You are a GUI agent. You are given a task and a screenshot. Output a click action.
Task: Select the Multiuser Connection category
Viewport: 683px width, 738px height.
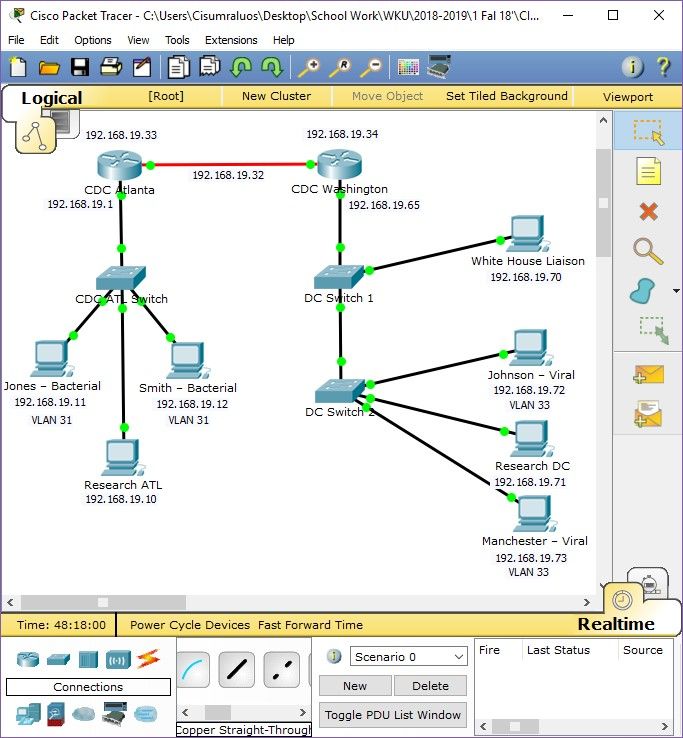[x=145, y=714]
